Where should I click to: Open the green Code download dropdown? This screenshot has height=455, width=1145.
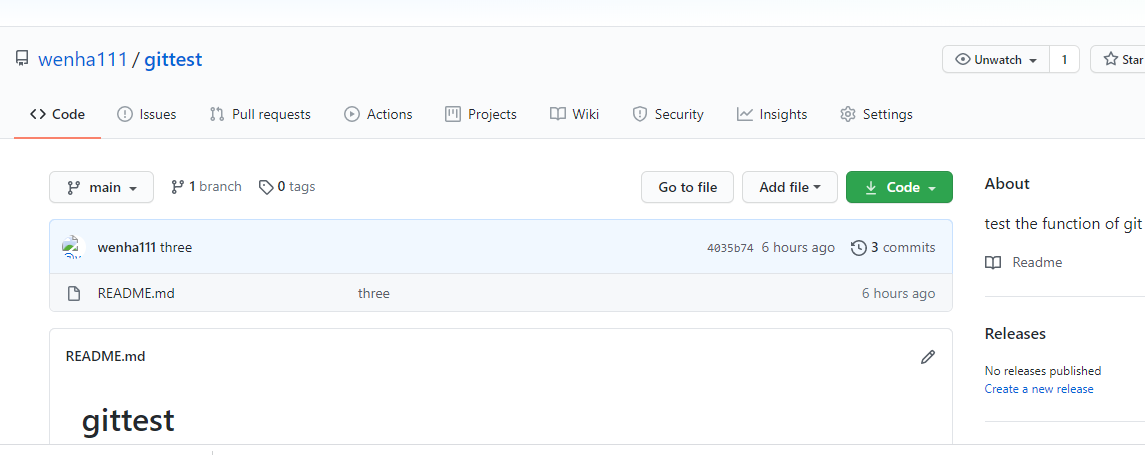tap(900, 187)
